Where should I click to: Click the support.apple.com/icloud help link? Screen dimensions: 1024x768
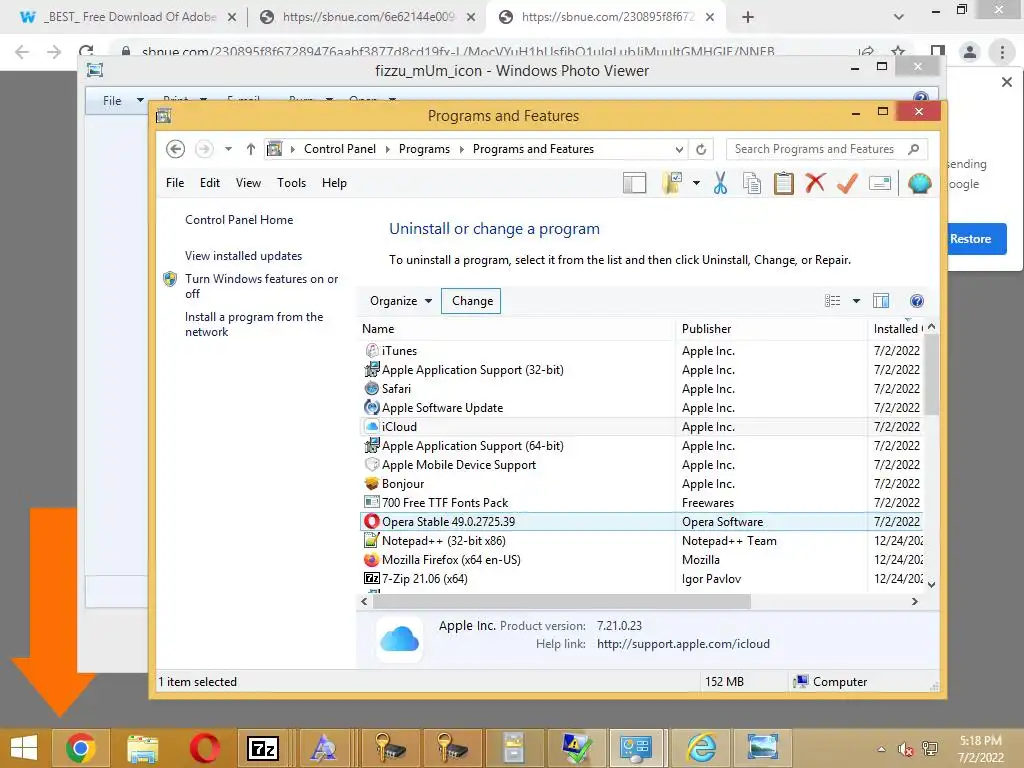(683, 644)
